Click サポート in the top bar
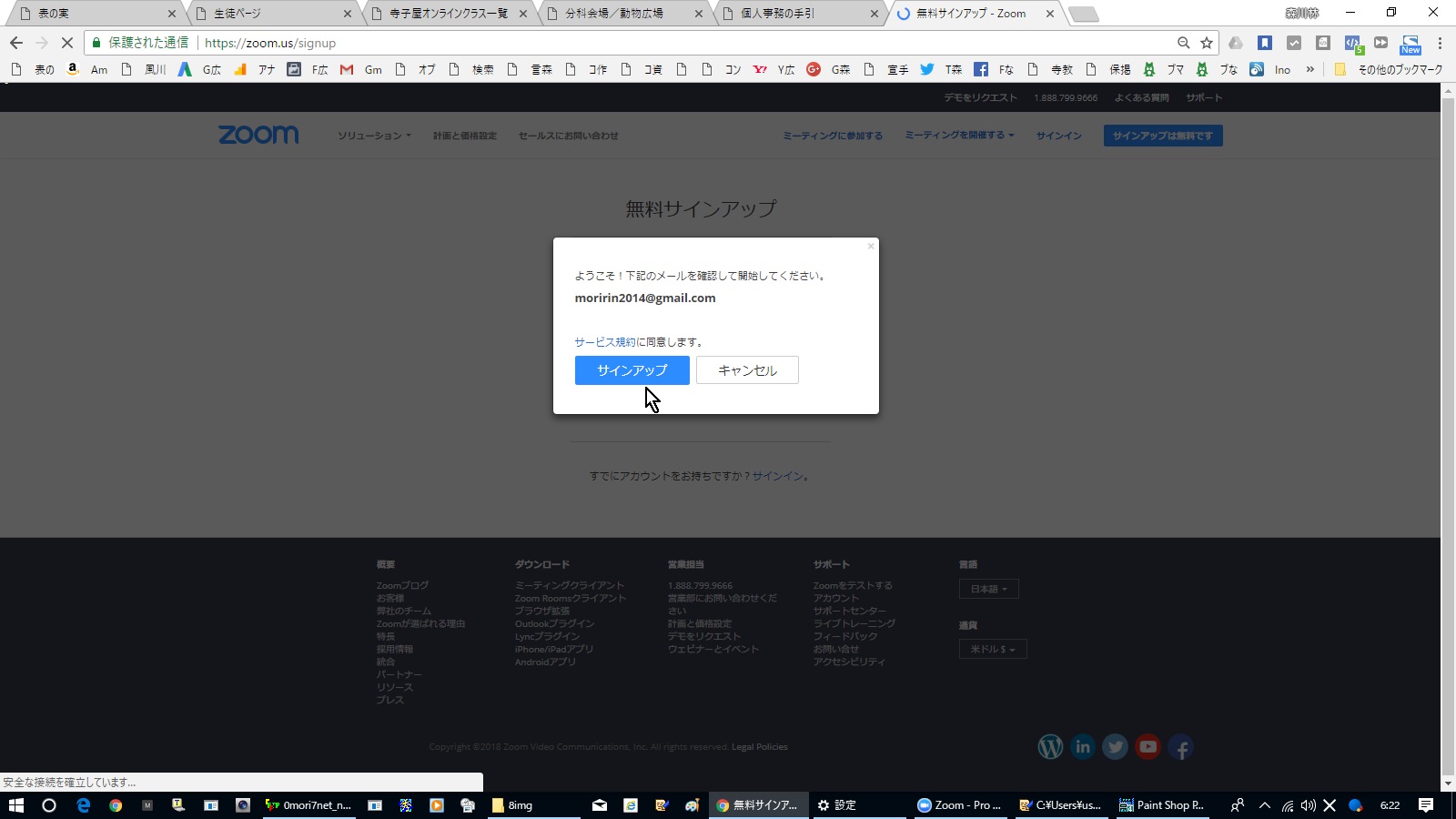 coord(1204,97)
